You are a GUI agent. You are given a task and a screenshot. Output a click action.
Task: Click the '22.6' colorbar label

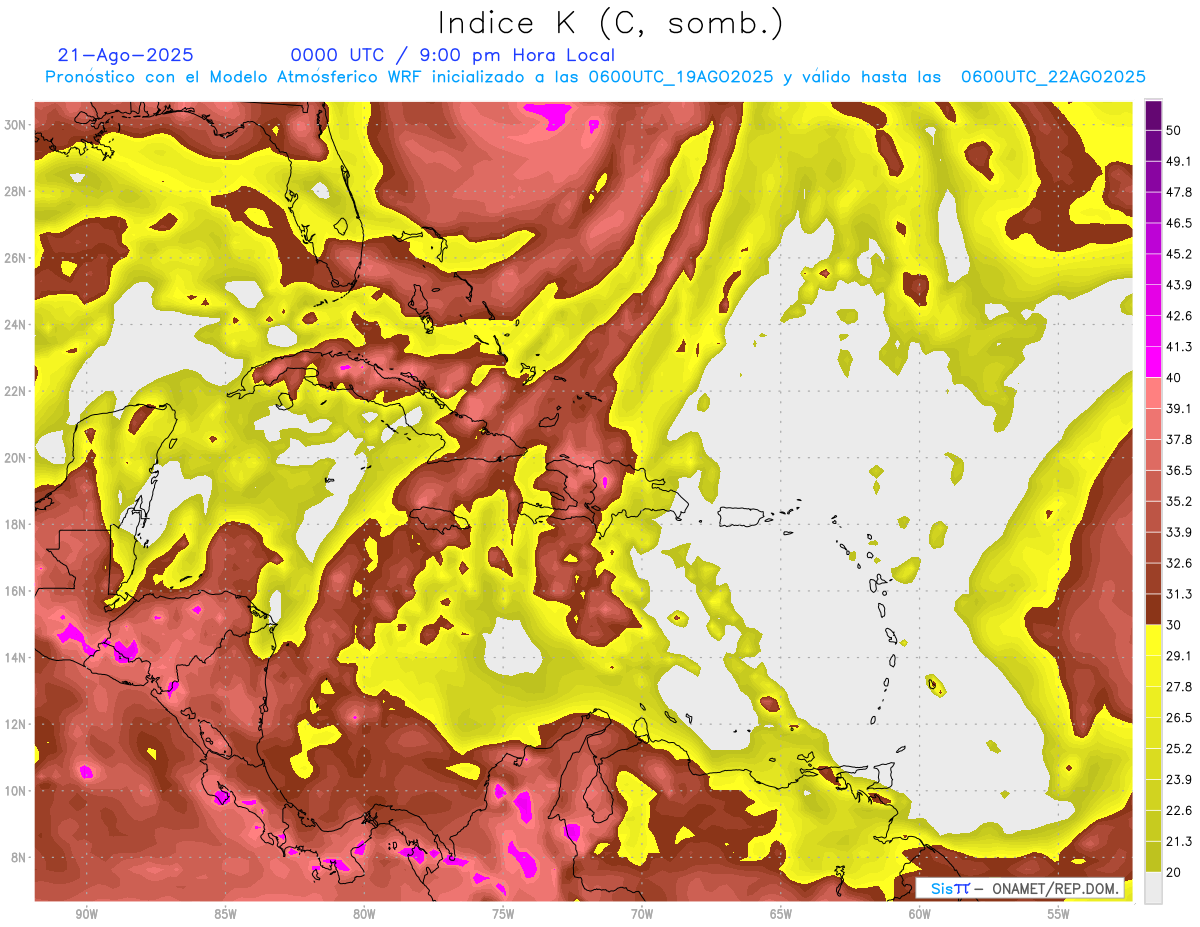pos(1180,810)
